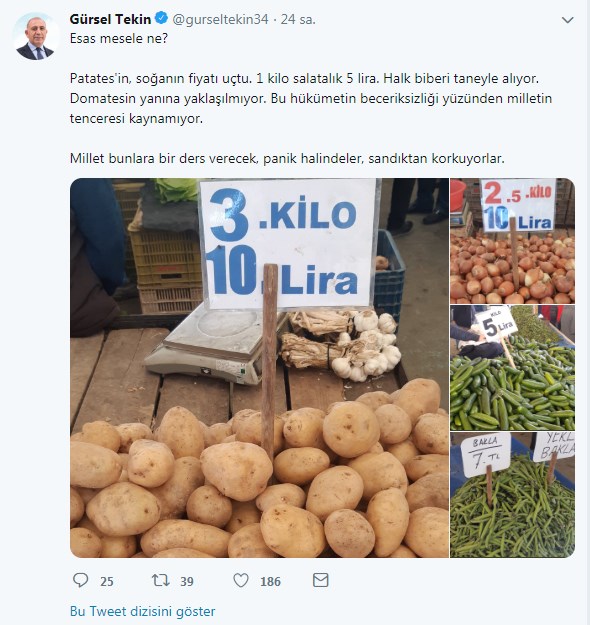Click the blue verified badge
The width and height of the screenshot is (590, 625).
point(161,18)
